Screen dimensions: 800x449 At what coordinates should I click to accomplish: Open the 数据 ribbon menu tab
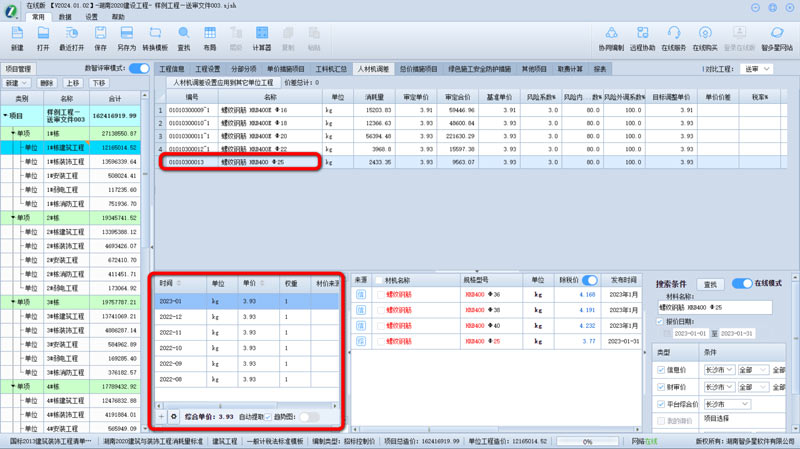(65, 17)
